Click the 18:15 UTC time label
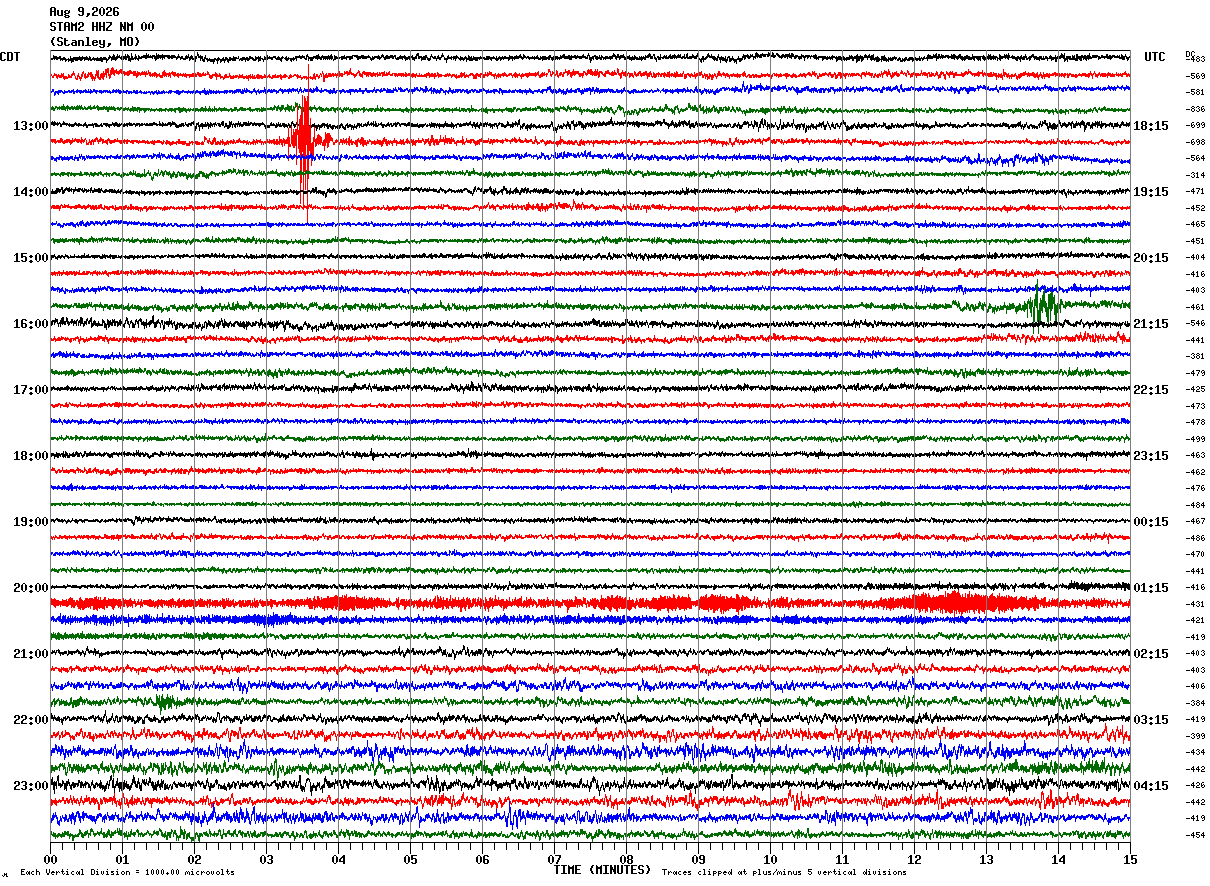This screenshot has width=1210, height=886. pos(1151,126)
